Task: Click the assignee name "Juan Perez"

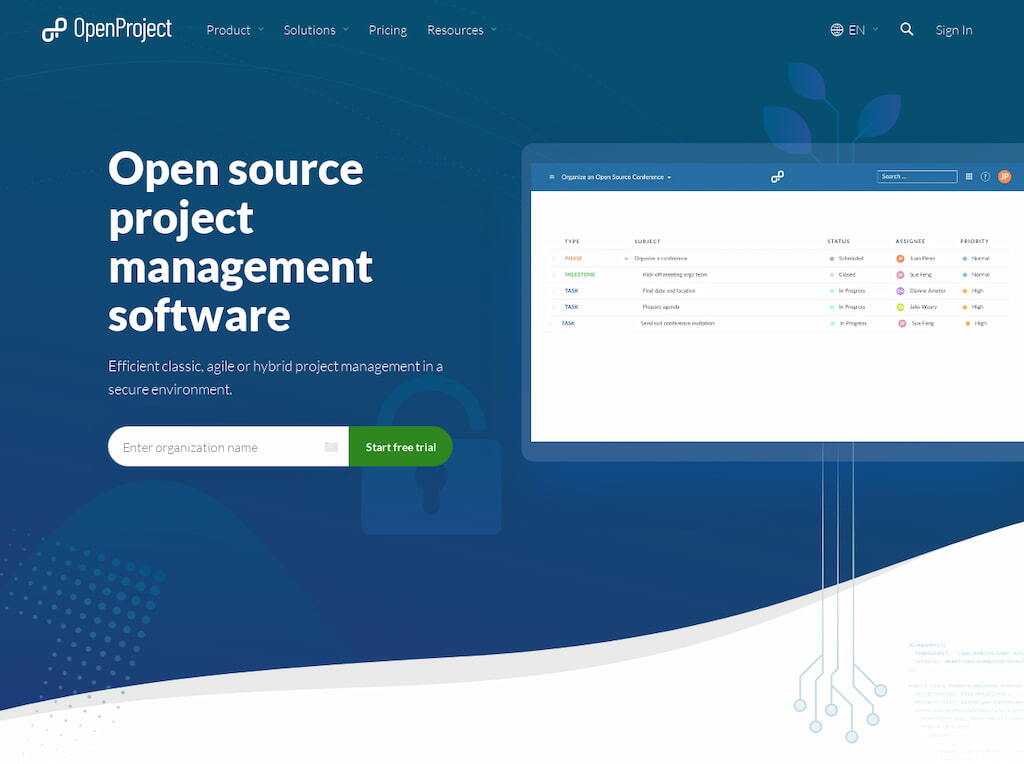Action: 923,259
